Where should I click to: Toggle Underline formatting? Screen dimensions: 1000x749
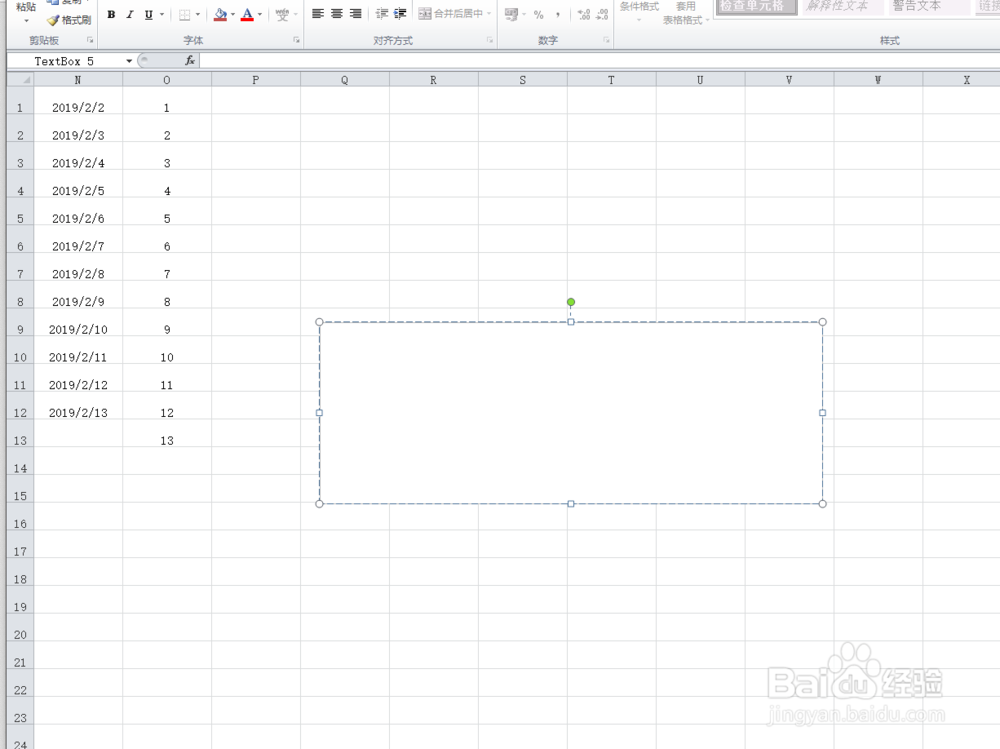pos(149,15)
